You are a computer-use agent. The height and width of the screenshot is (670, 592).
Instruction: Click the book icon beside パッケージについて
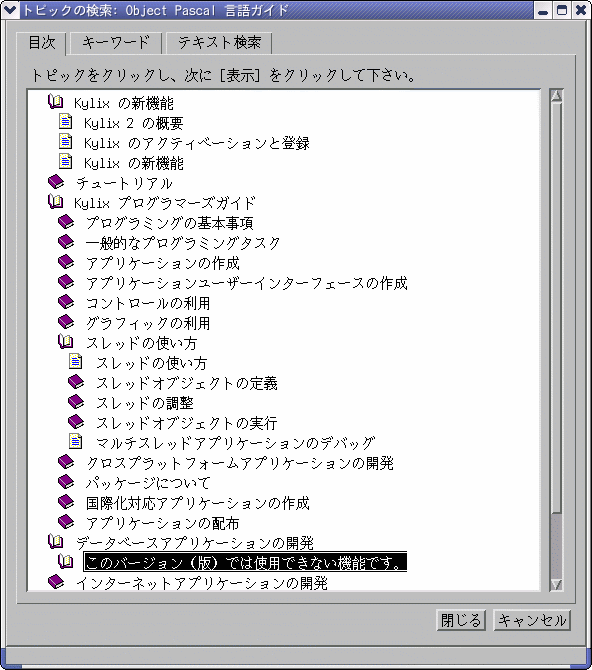pyautogui.click(x=66, y=482)
